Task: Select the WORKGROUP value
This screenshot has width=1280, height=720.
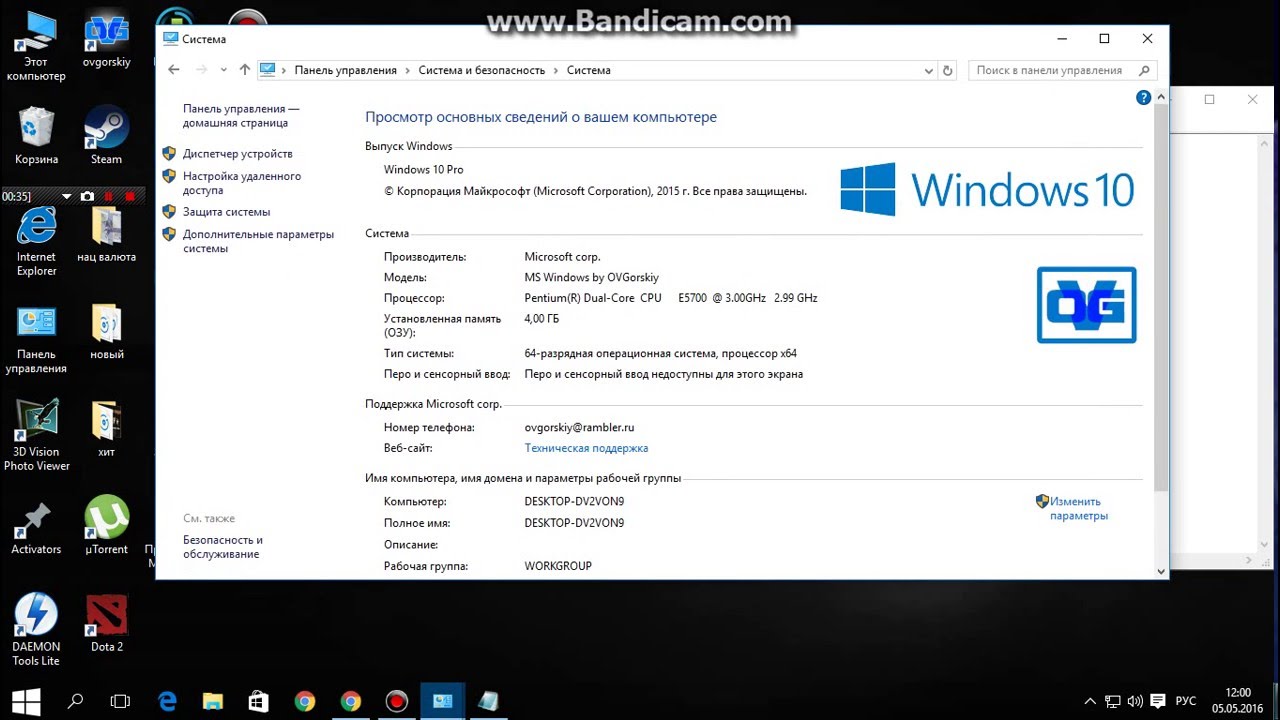Action: click(558, 566)
